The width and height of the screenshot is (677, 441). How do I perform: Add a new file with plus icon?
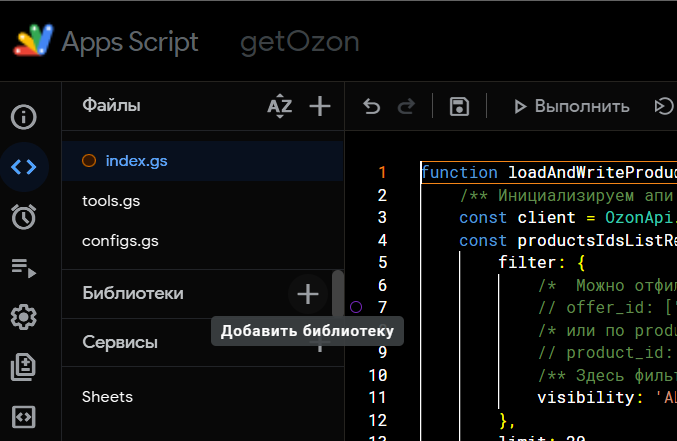(319, 106)
